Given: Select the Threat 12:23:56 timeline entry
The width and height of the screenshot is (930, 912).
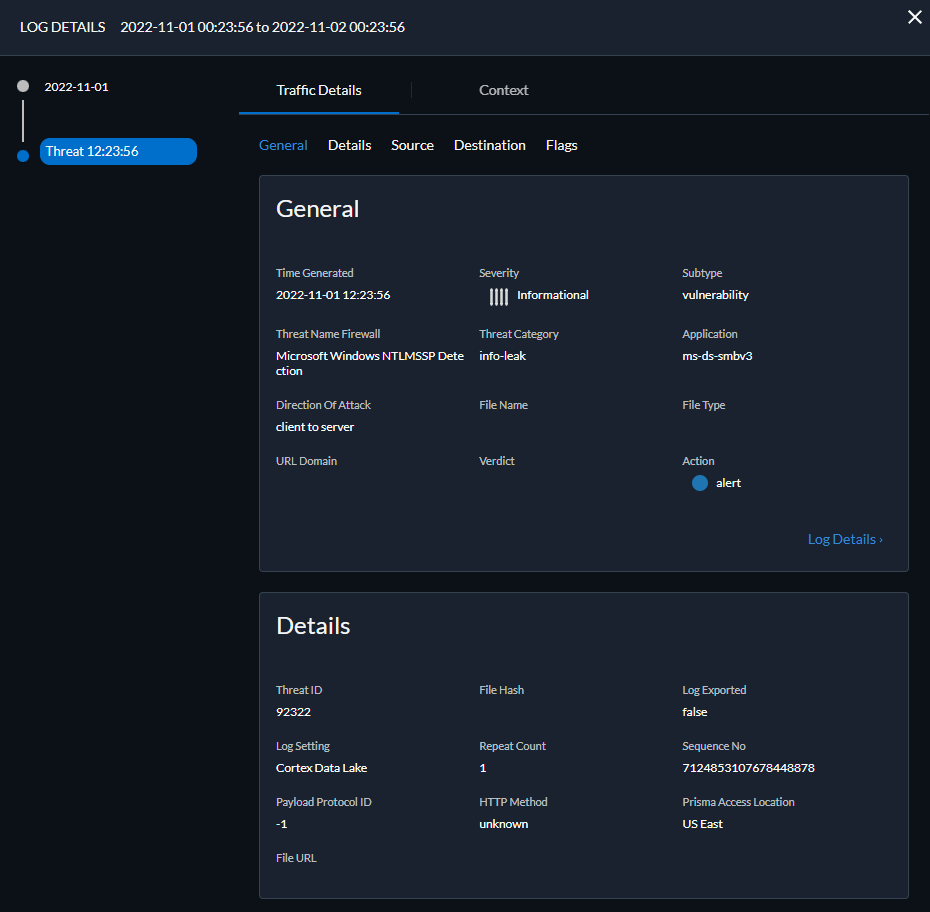Looking at the screenshot, I should point(118,151).
